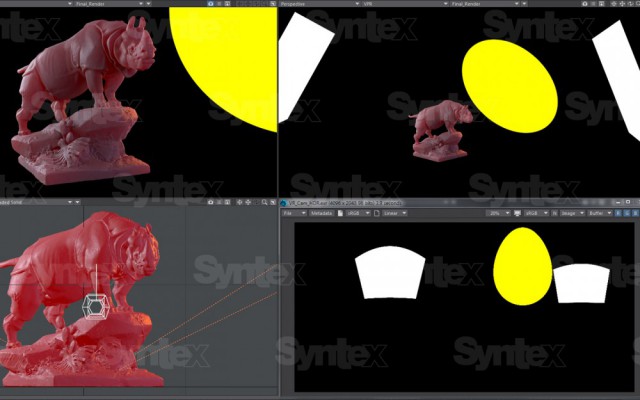
Task: Open Final_Render dropdown in top-right viewport
Action: pos(485,4)
